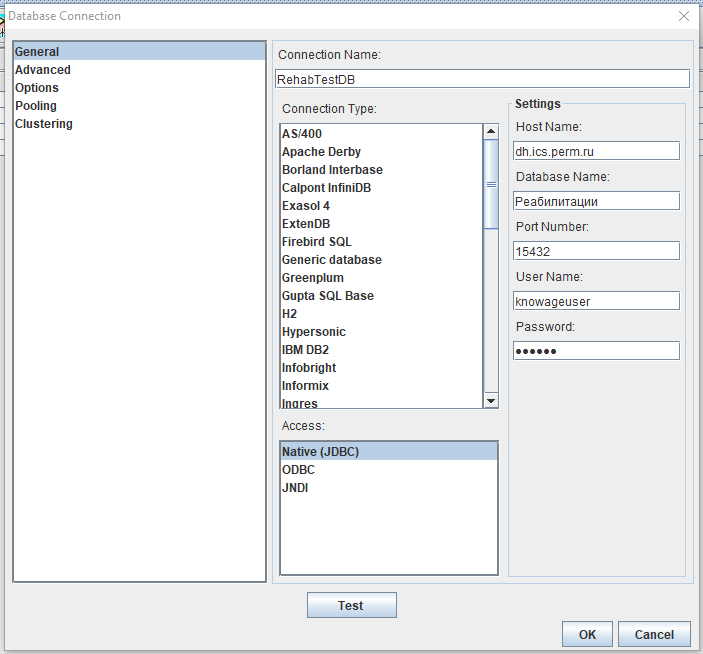
Task: Choose Greenplum connection type
Action: [382, 277]
